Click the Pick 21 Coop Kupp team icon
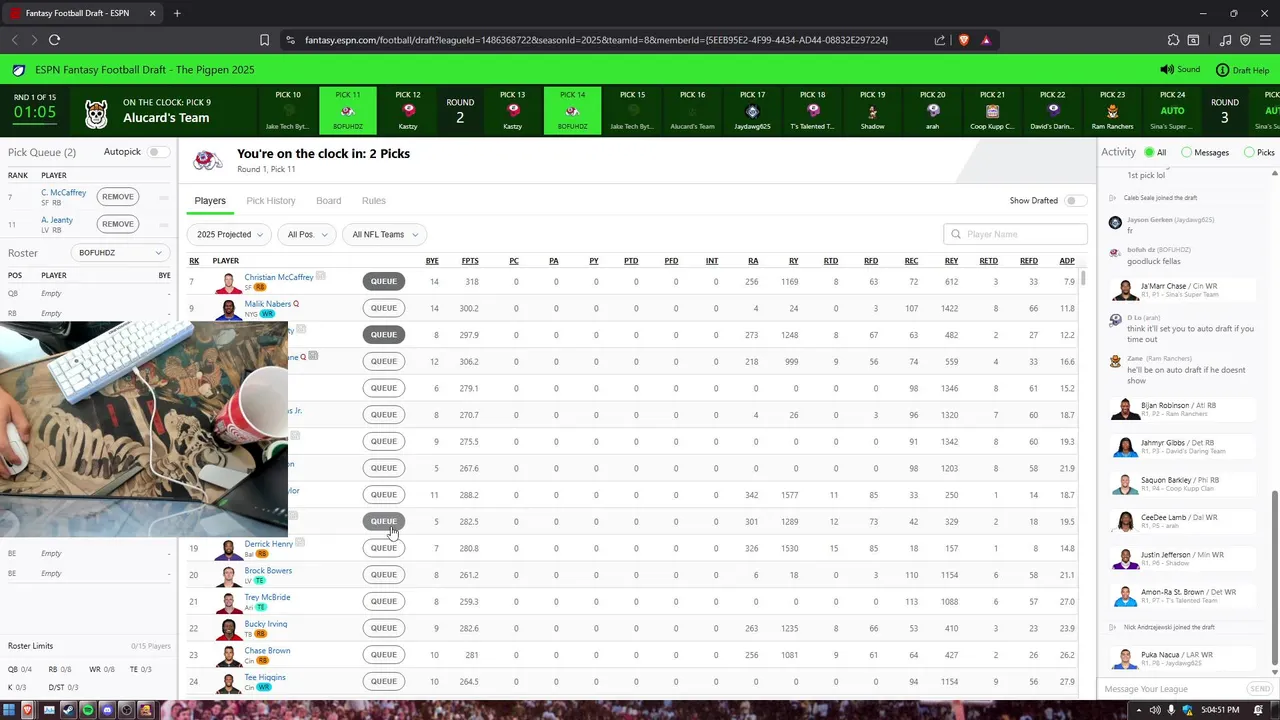 click(x=992, y=111)
